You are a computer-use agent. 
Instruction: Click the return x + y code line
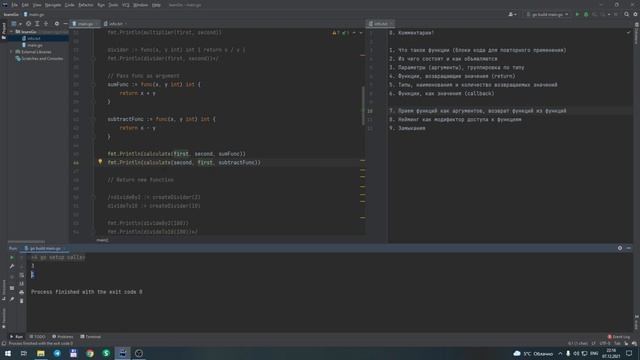point(137,93)
